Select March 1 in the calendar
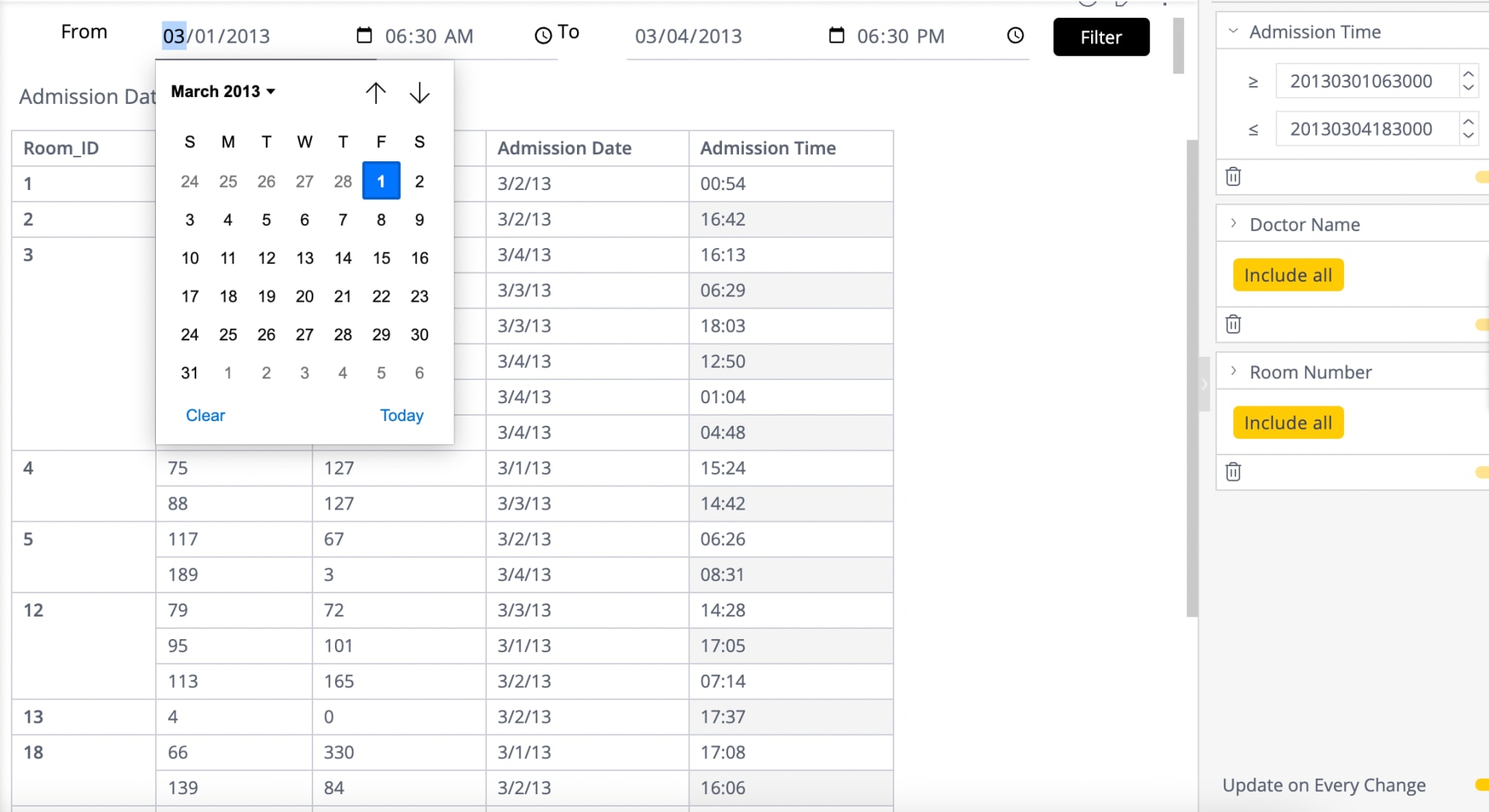 [381, 181]
